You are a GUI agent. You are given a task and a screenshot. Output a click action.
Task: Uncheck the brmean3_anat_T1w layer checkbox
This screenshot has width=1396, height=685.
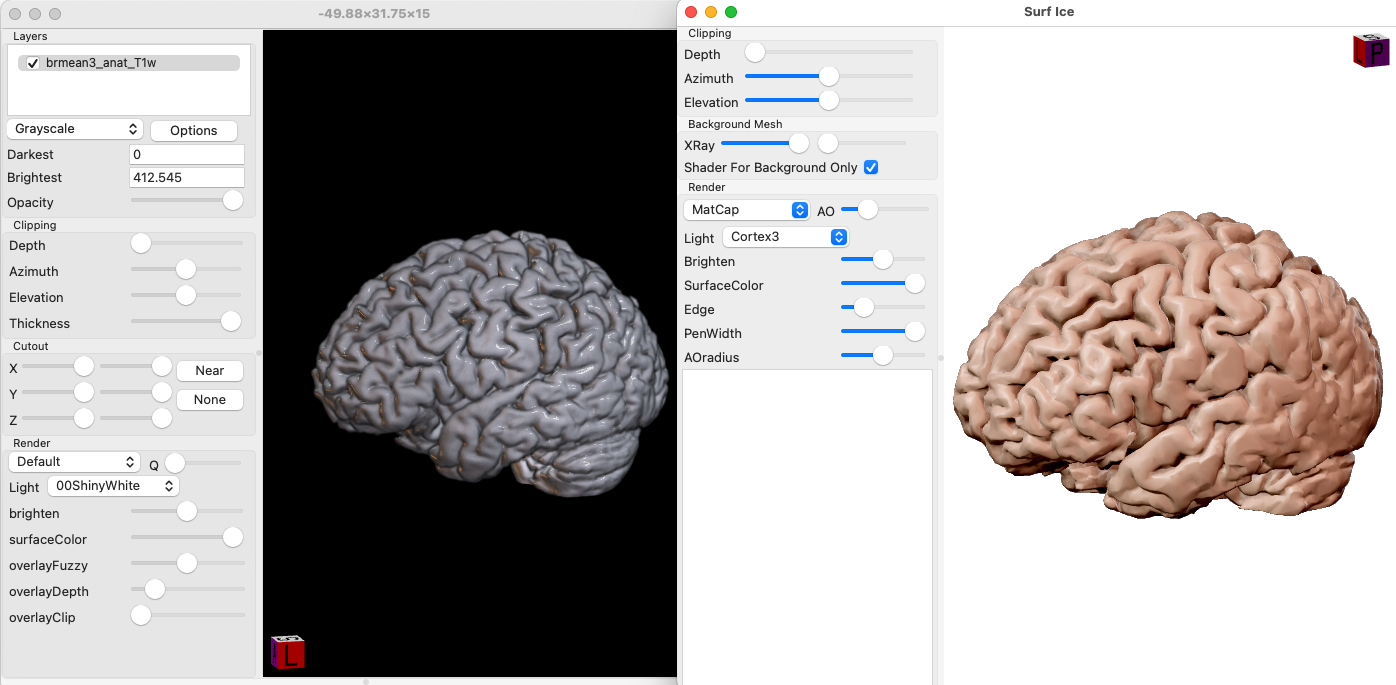coord(33,63)
